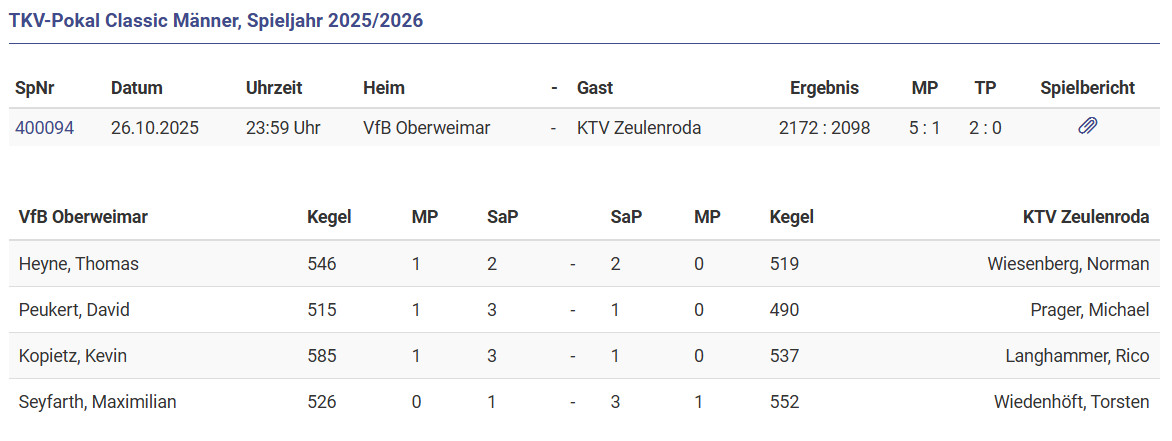Click opponent Wiesenberg, Norman
Image resolution: width=1172 pixels, height=441 pixels.
1068,264
